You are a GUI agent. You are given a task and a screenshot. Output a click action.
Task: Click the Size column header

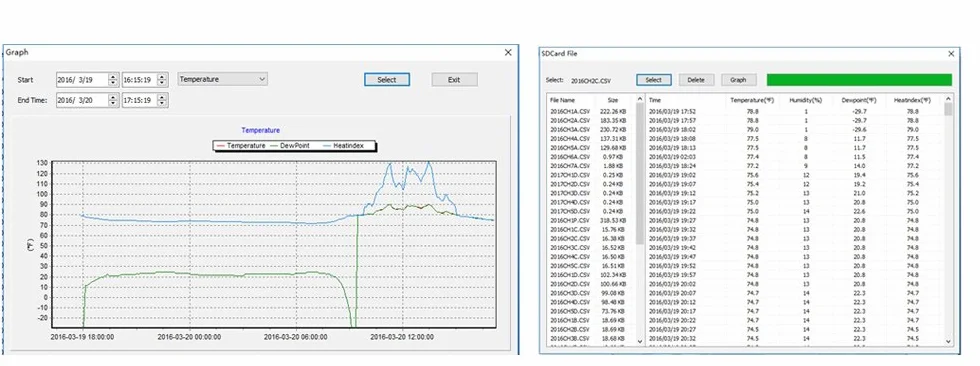point(613,100)
